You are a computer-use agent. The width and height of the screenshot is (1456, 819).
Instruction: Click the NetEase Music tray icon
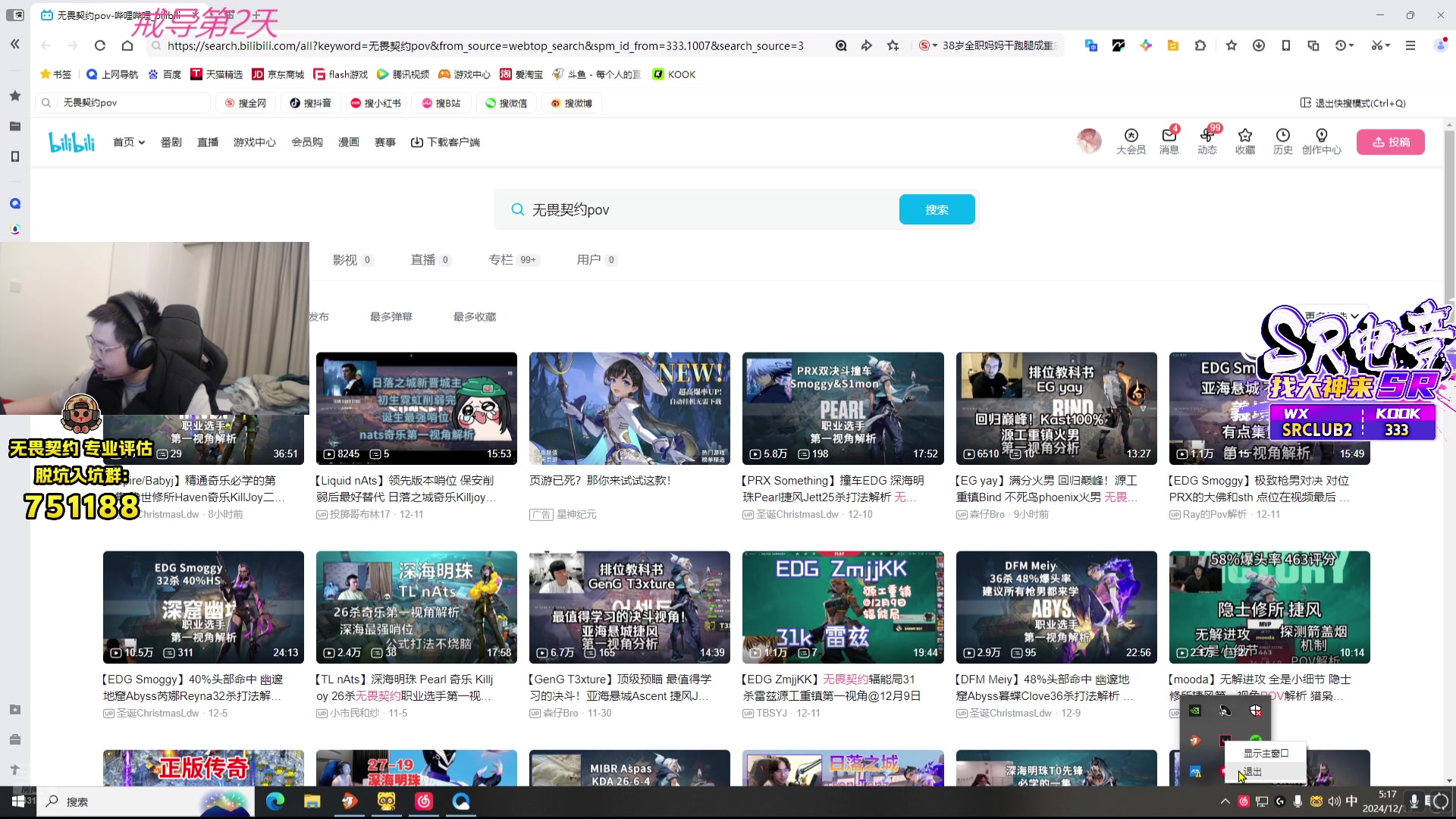[x=1244, y=802]
